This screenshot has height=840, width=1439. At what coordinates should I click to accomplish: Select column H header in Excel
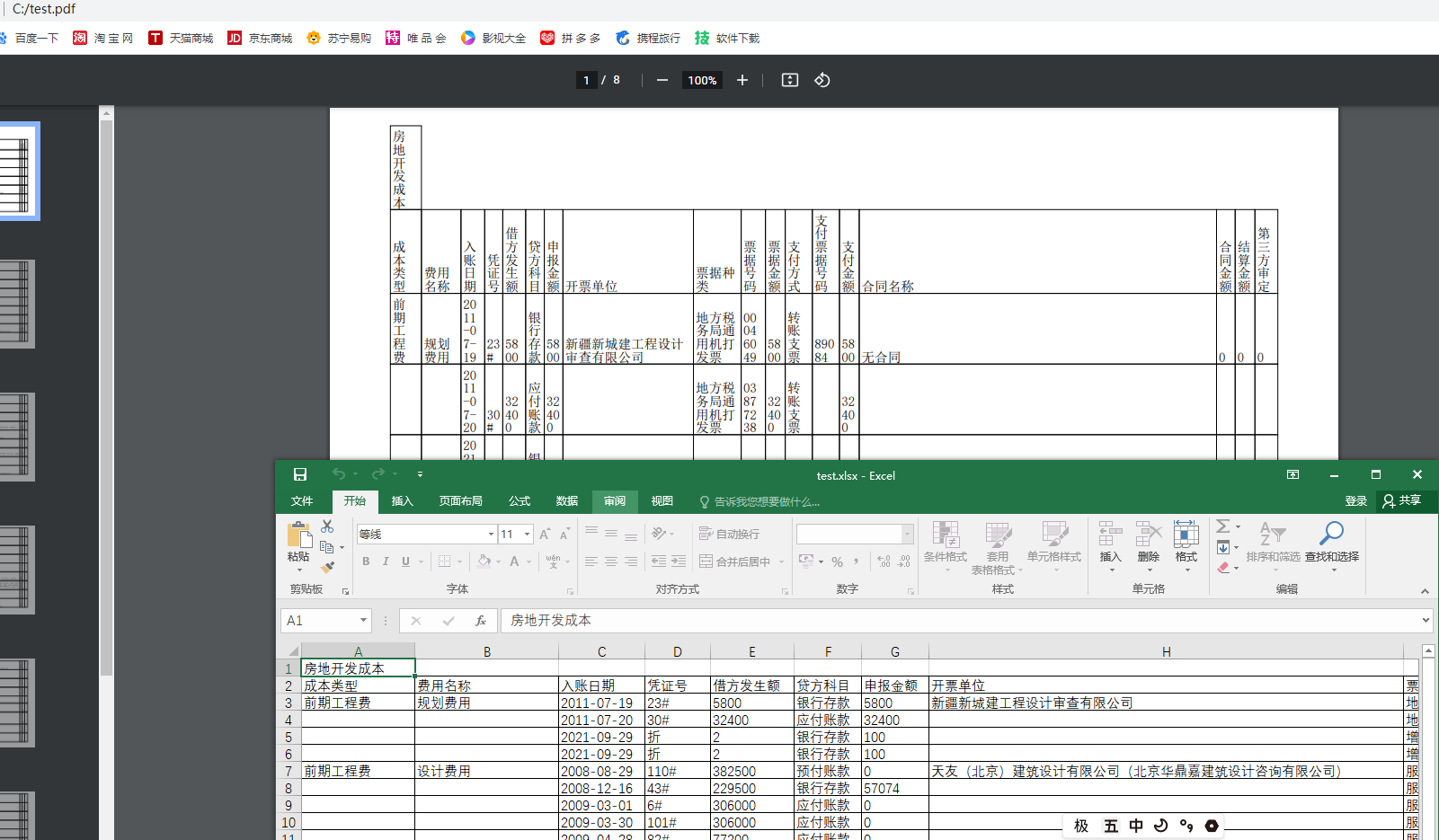tap(1166, 651)
